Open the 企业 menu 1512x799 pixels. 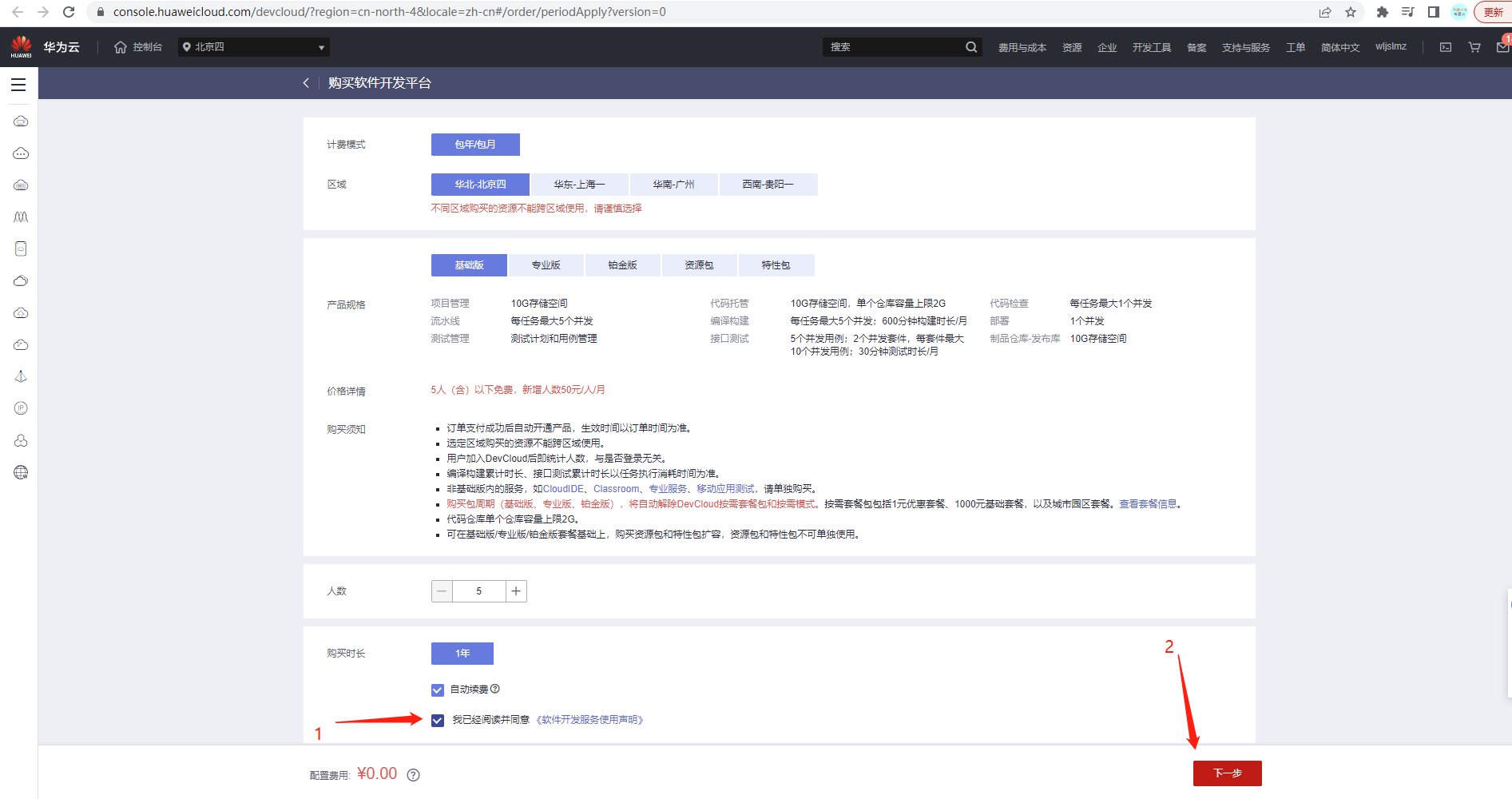[1107, 47]
